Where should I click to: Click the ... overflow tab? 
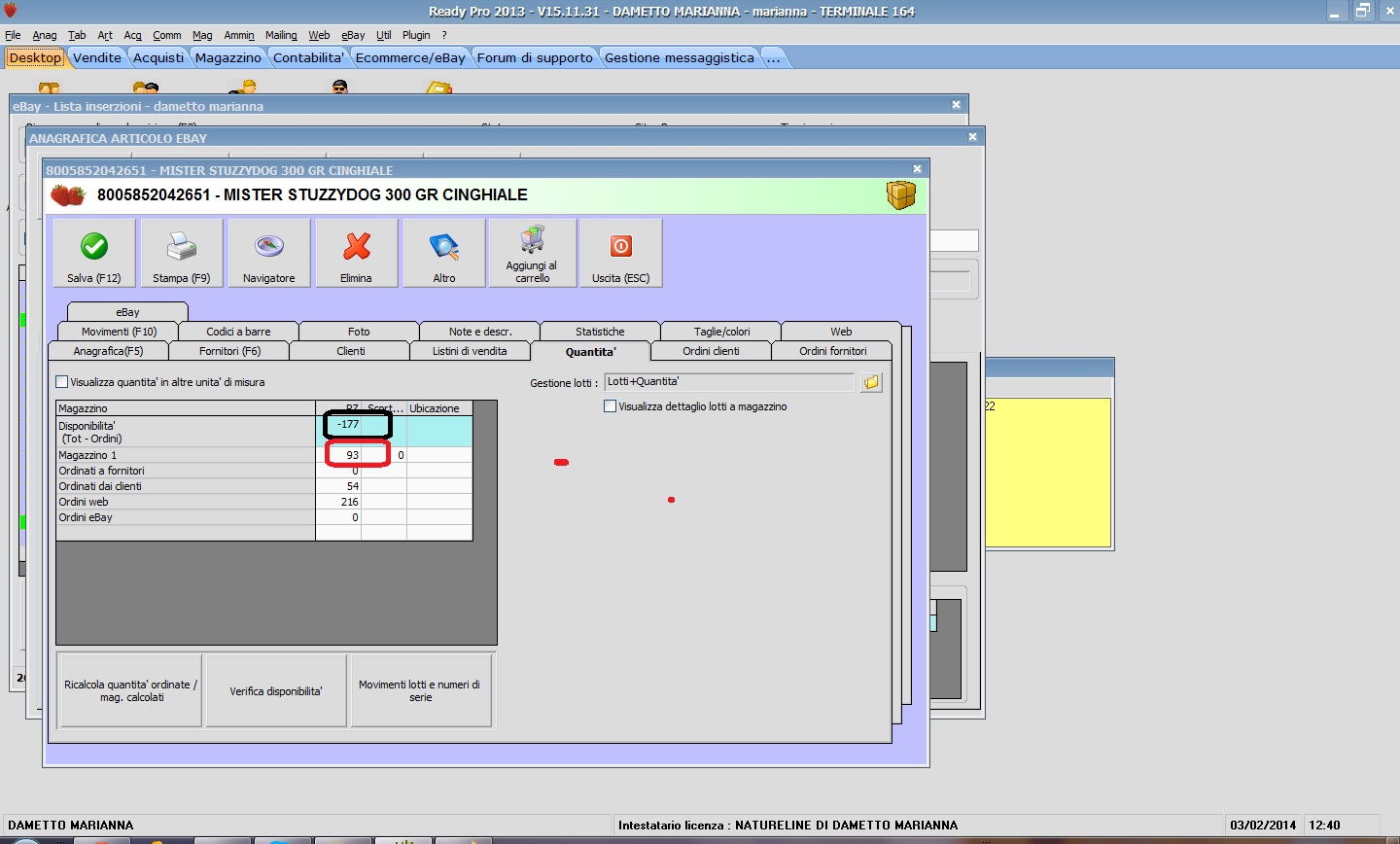point(773,57)
